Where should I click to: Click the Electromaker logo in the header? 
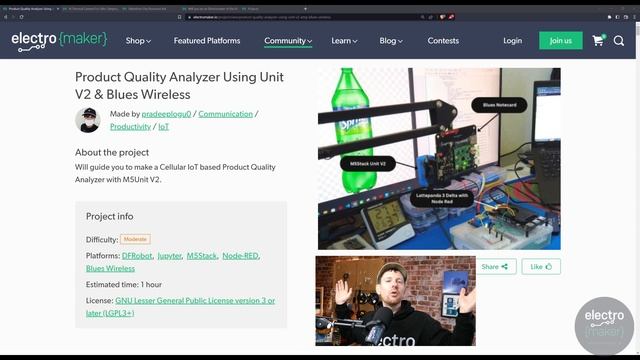point(59,41)
